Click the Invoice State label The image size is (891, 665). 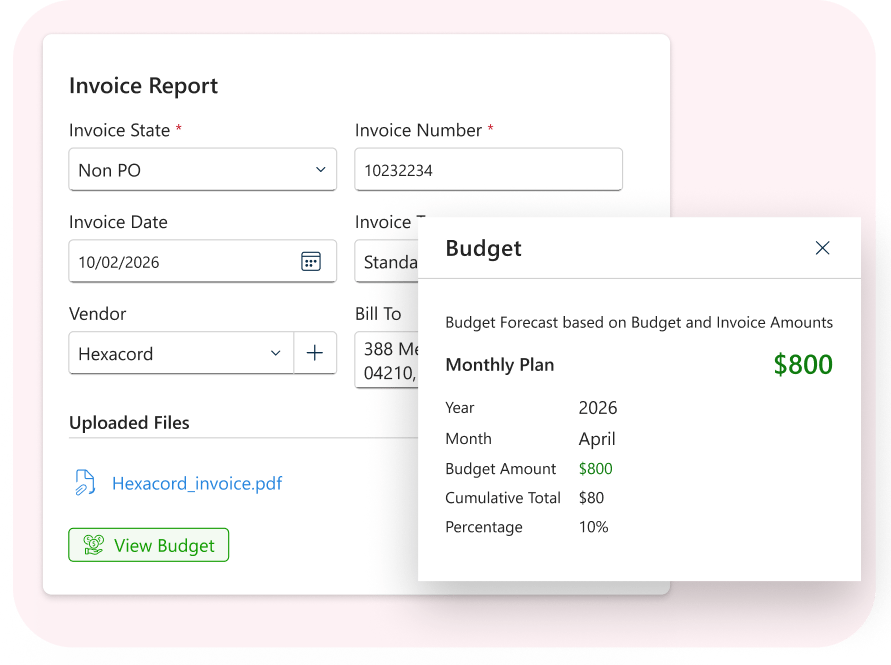[x=119, y=130]
